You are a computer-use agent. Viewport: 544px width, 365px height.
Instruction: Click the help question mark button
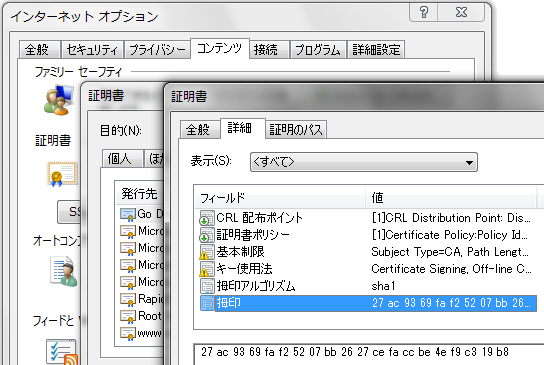pyautogui.click(x=424, y=12)
